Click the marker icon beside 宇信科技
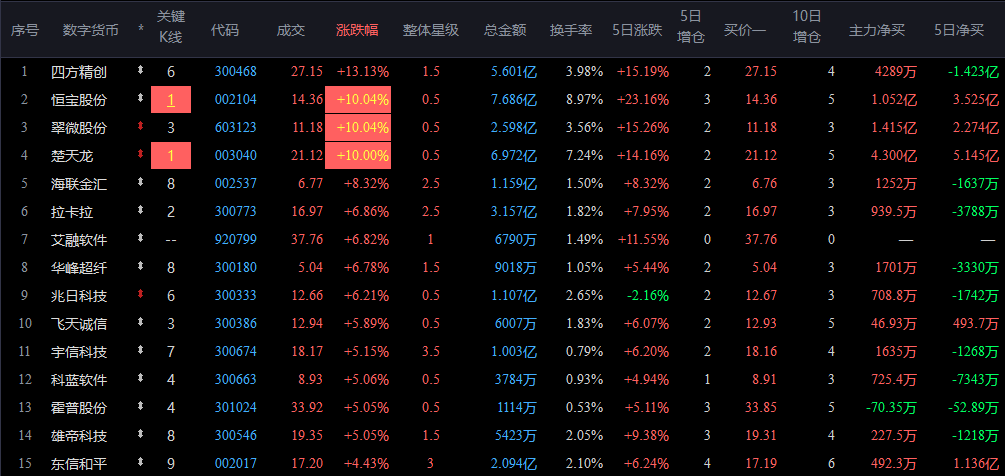 point(141,350)
